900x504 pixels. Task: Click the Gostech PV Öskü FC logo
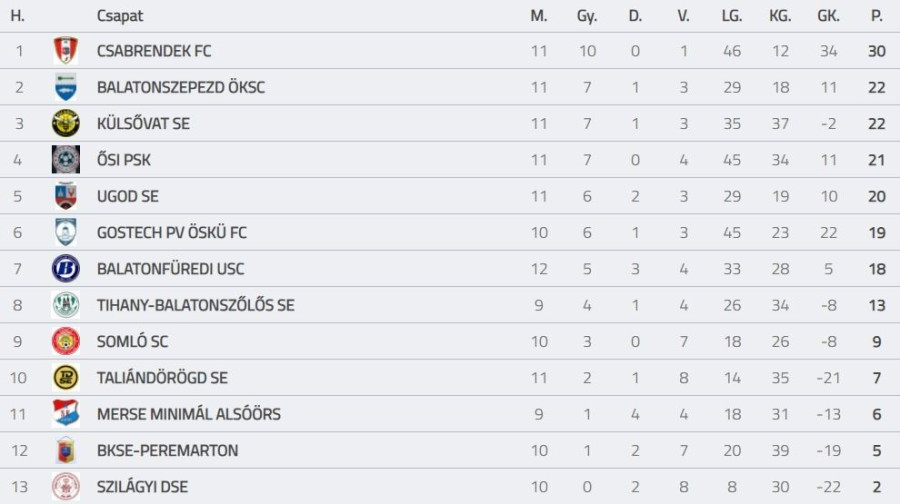click(x=65, y=232)
